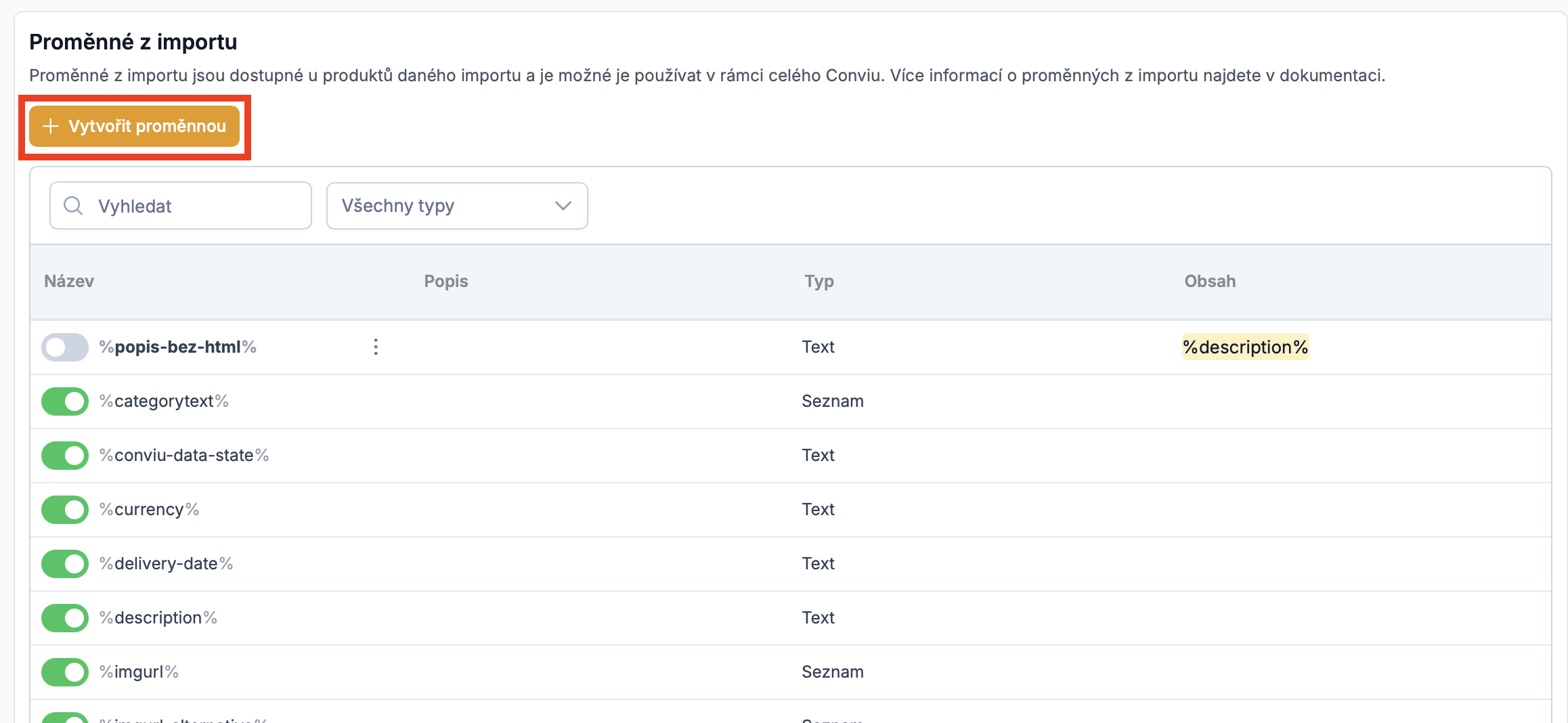Focus the Vyhledat search field

pyautogui.click(x=196, y=206)
